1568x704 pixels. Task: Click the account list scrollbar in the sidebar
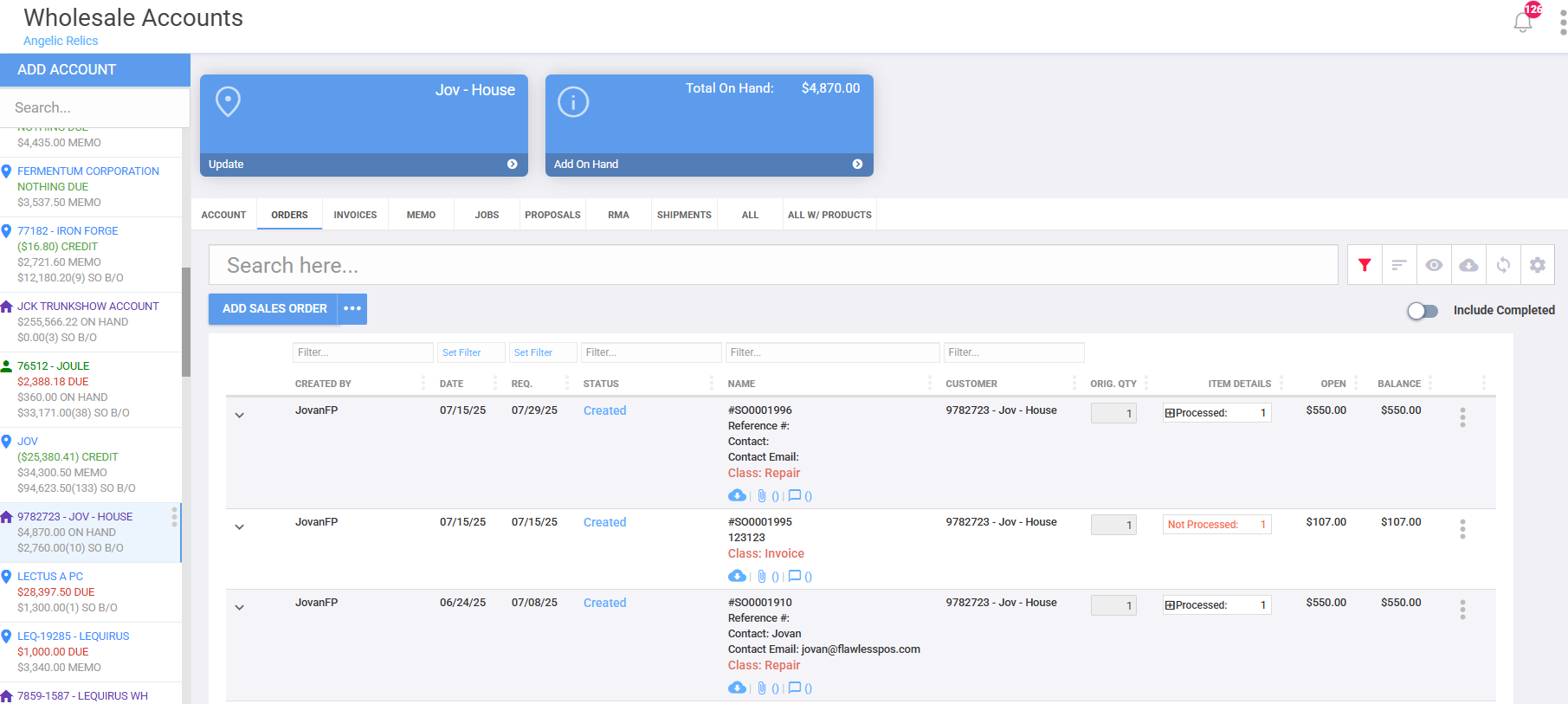186,322
